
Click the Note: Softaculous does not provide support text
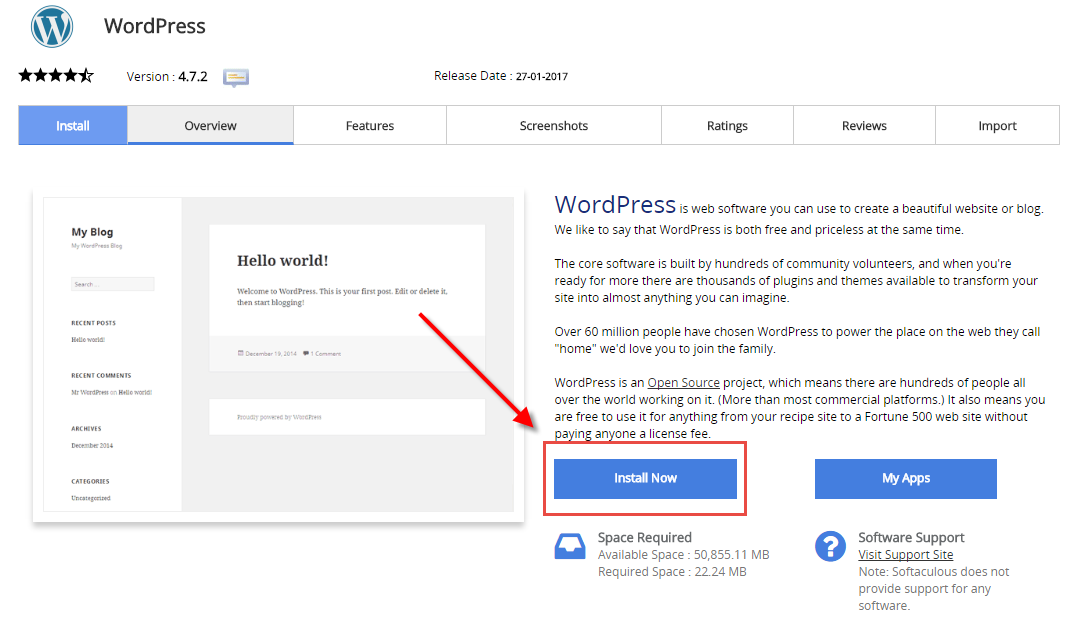pyautogui.click(x=933, y=588)
